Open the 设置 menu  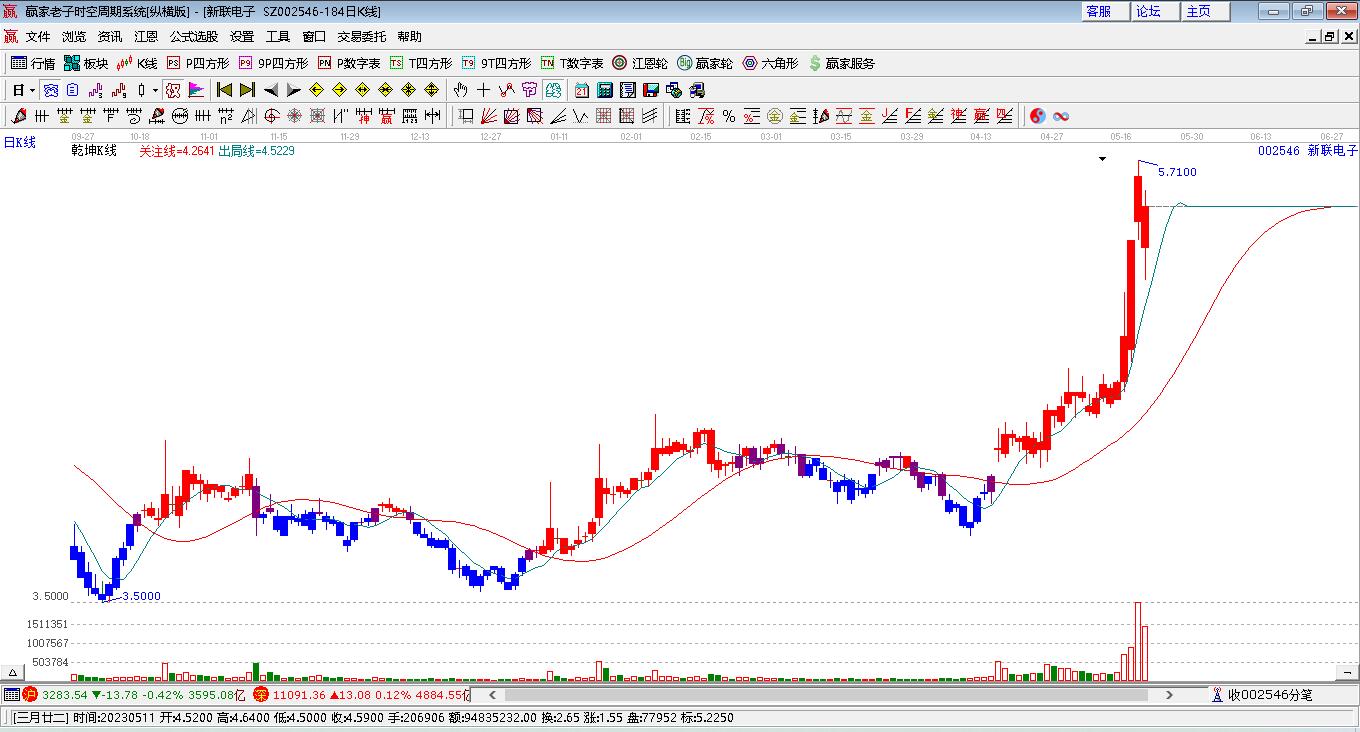(242, 36)
